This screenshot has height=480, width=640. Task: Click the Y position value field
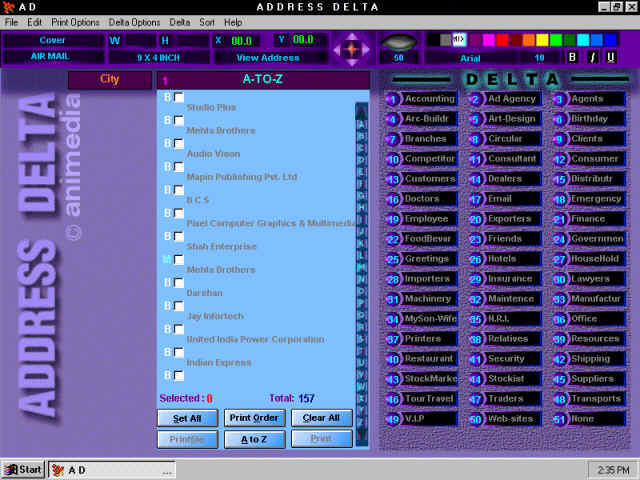(x=303, y=40)
